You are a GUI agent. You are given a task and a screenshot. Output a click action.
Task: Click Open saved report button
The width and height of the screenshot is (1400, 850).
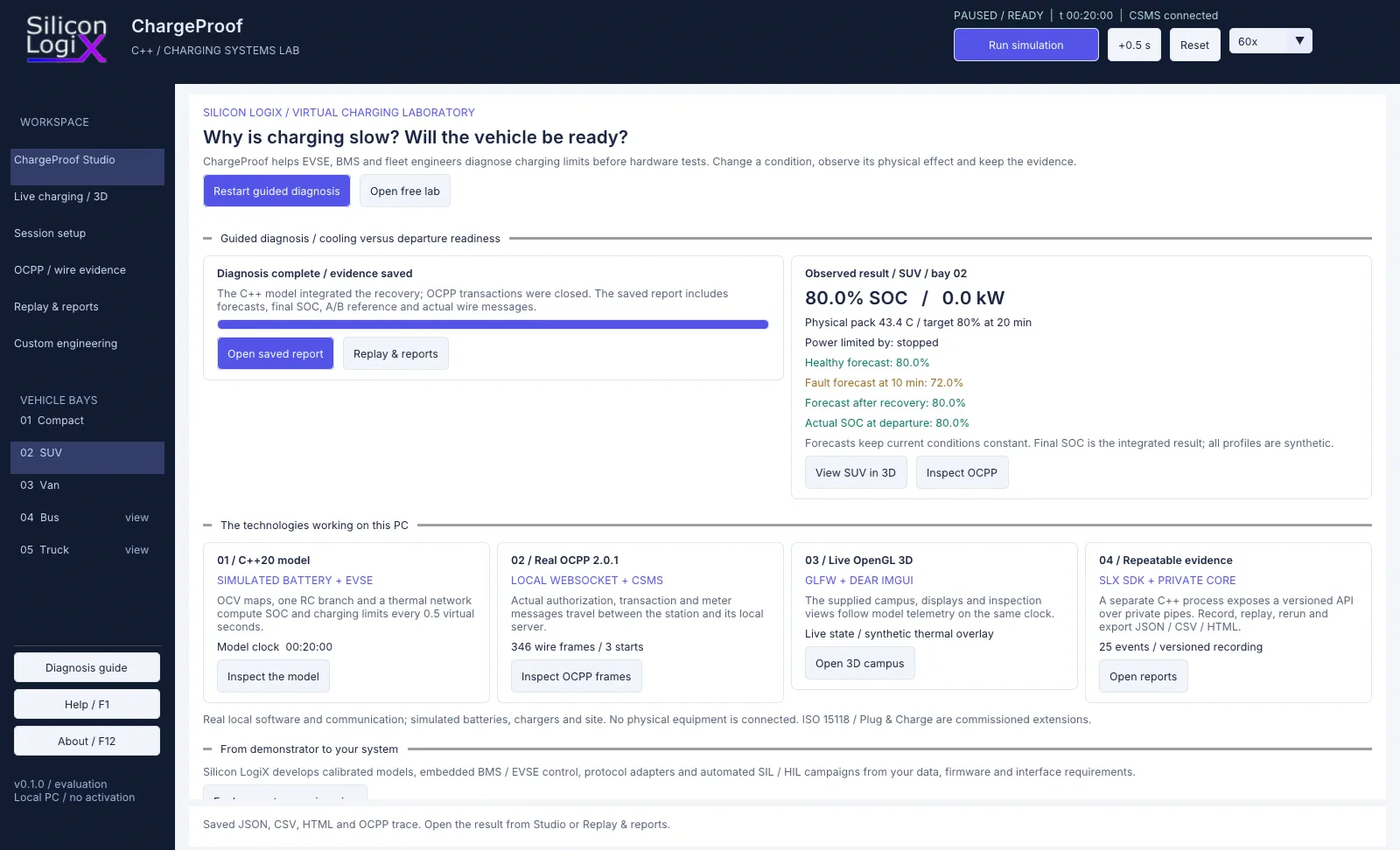pos(276,353)
